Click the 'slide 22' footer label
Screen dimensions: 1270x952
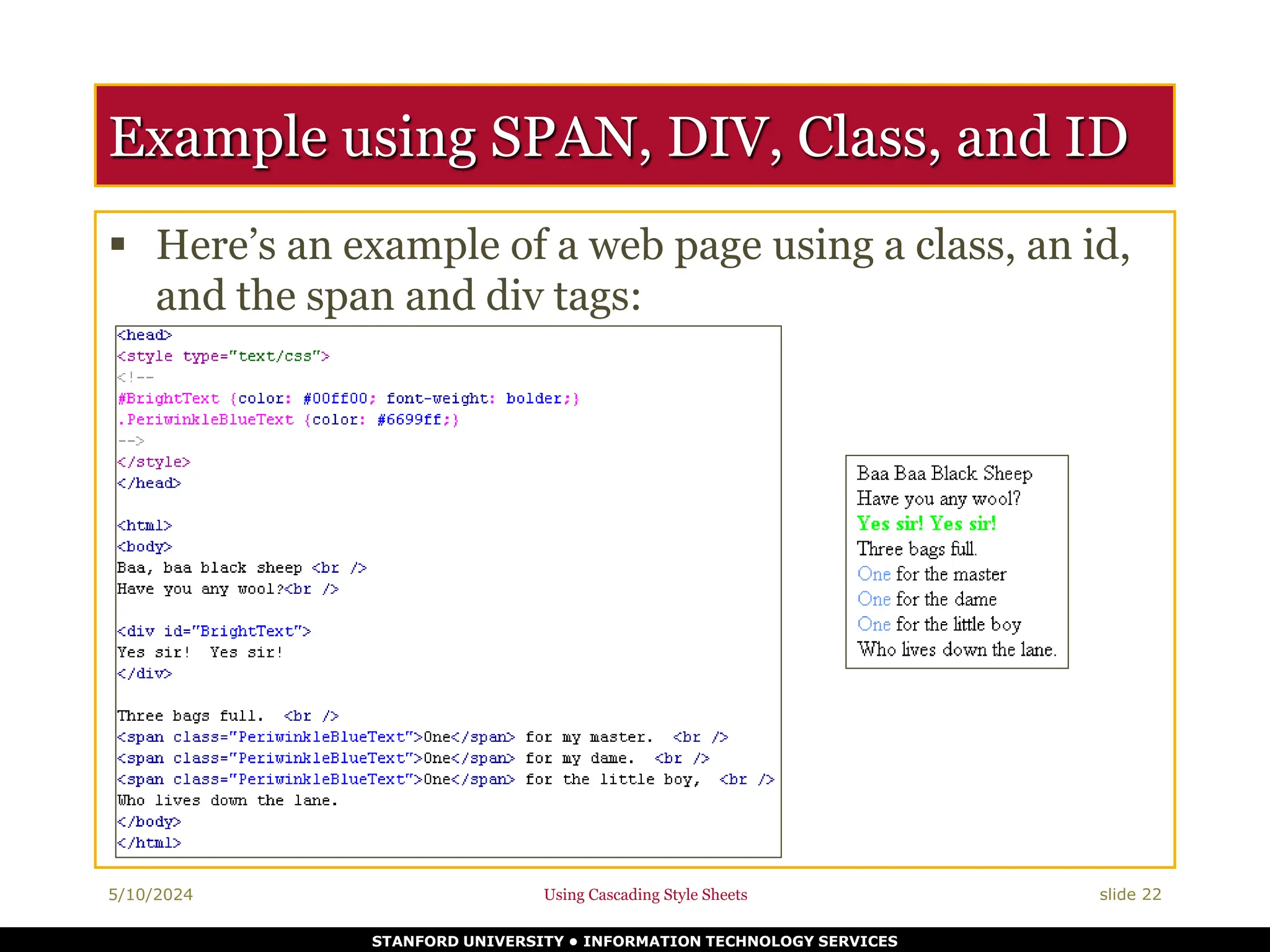point(1130,894)
